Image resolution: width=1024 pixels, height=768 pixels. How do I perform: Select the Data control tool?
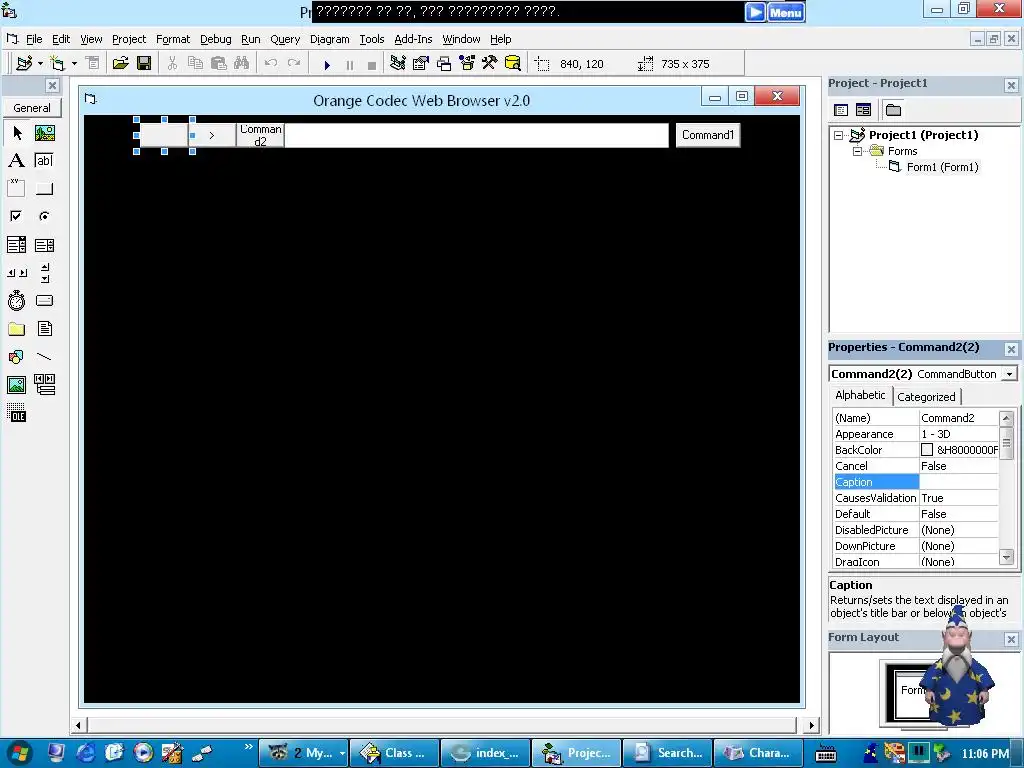tap(44, 385)
